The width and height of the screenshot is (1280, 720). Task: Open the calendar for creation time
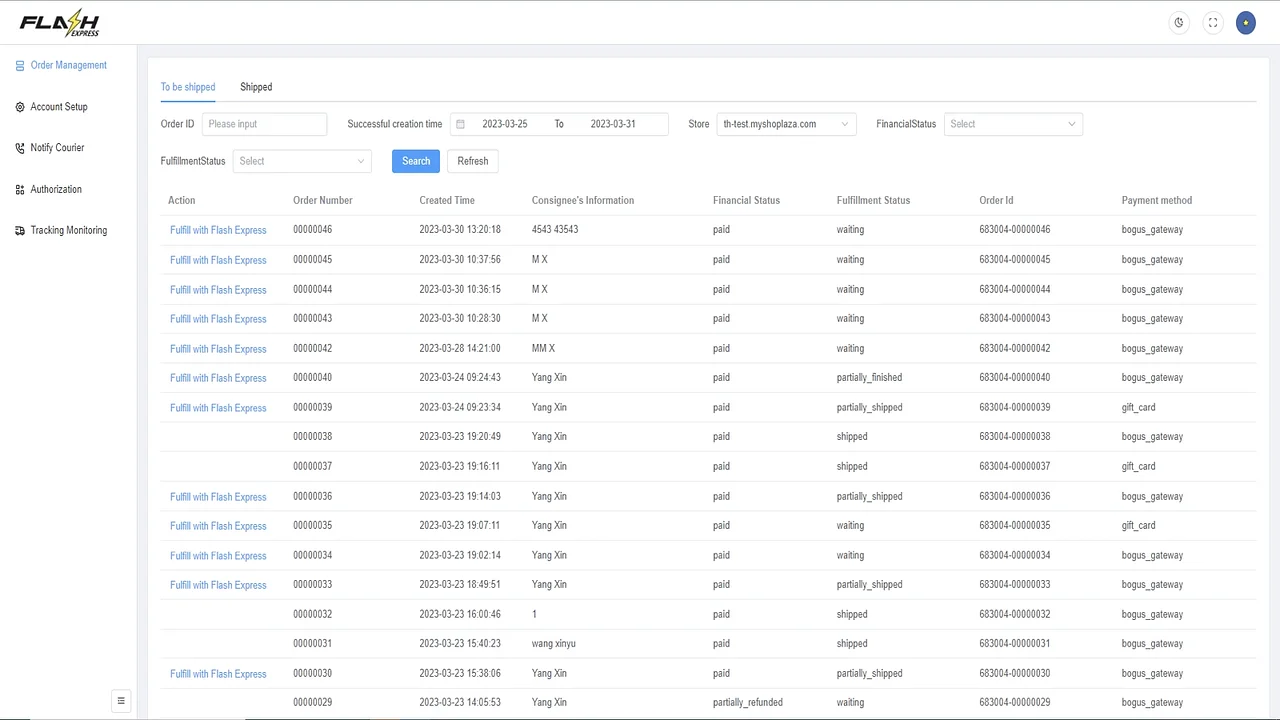tap(460, 123)
